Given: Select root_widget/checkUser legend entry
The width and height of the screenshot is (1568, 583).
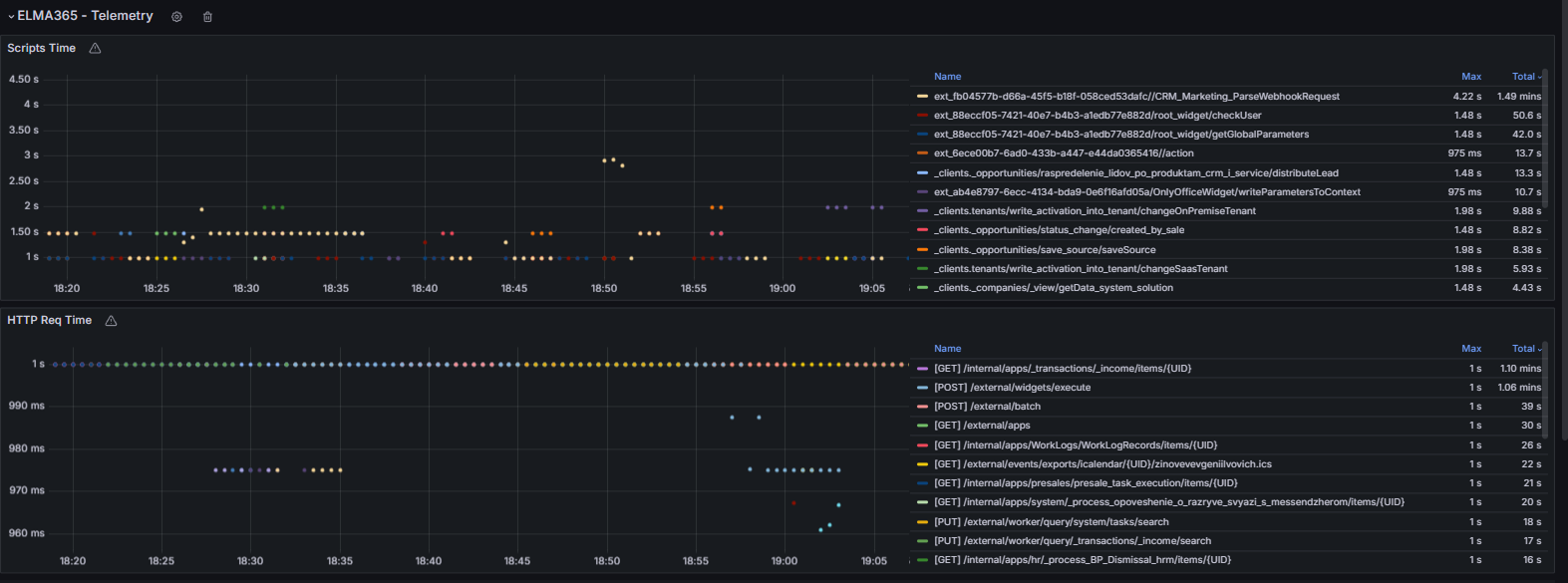Looking at the screenshot, I should (1098, 116).
